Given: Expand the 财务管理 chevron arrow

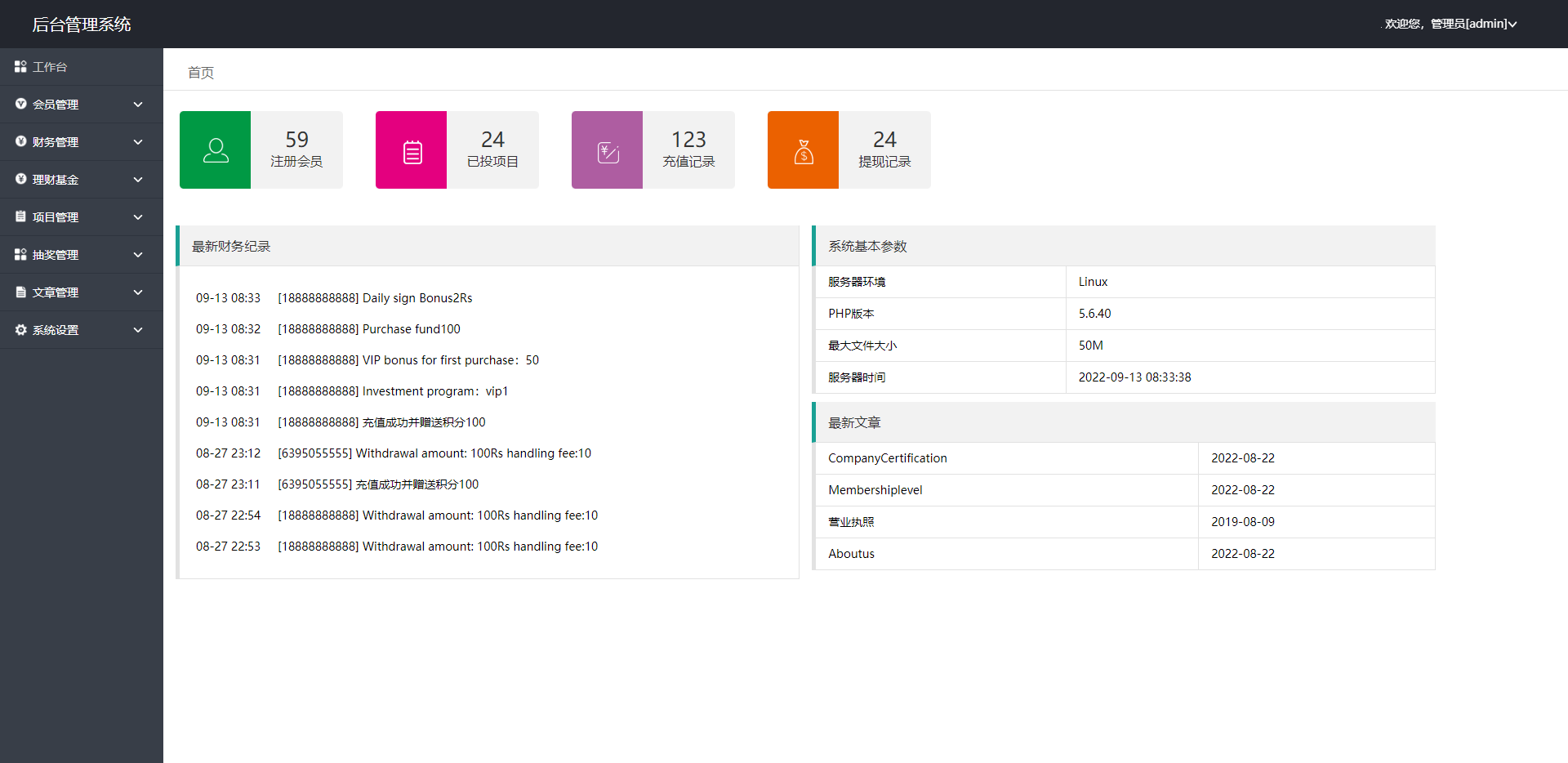Looking at the screenshot, I should coord(138,142).
